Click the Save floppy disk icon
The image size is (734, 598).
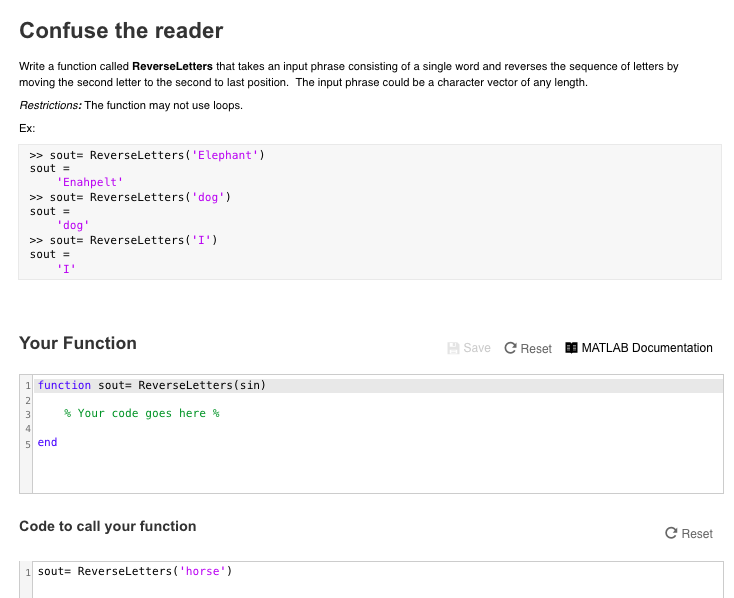(453, 348)
